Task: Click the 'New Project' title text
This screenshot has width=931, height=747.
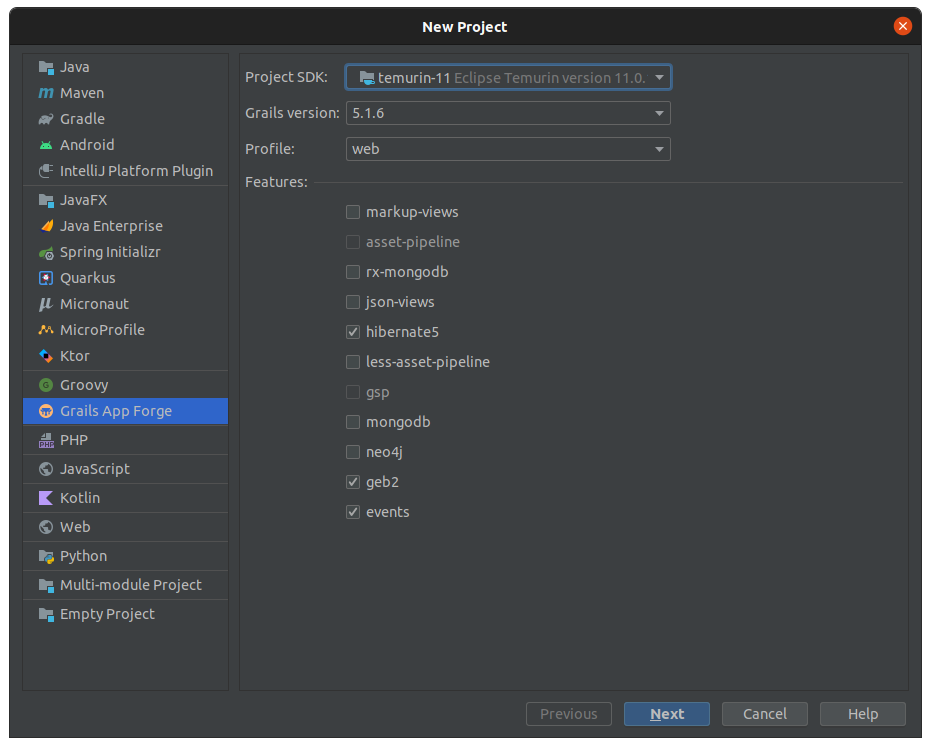Action: coord(465,27)
